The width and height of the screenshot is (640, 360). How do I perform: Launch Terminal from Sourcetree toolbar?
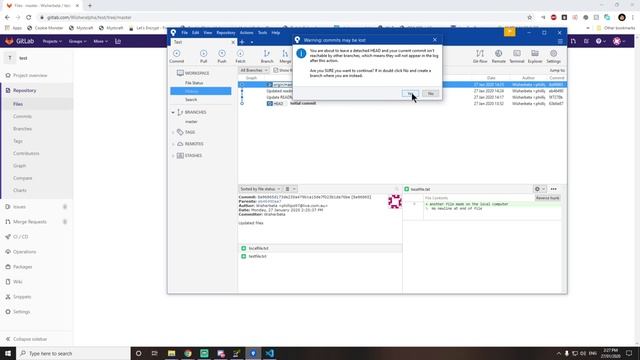pos(517,56)
